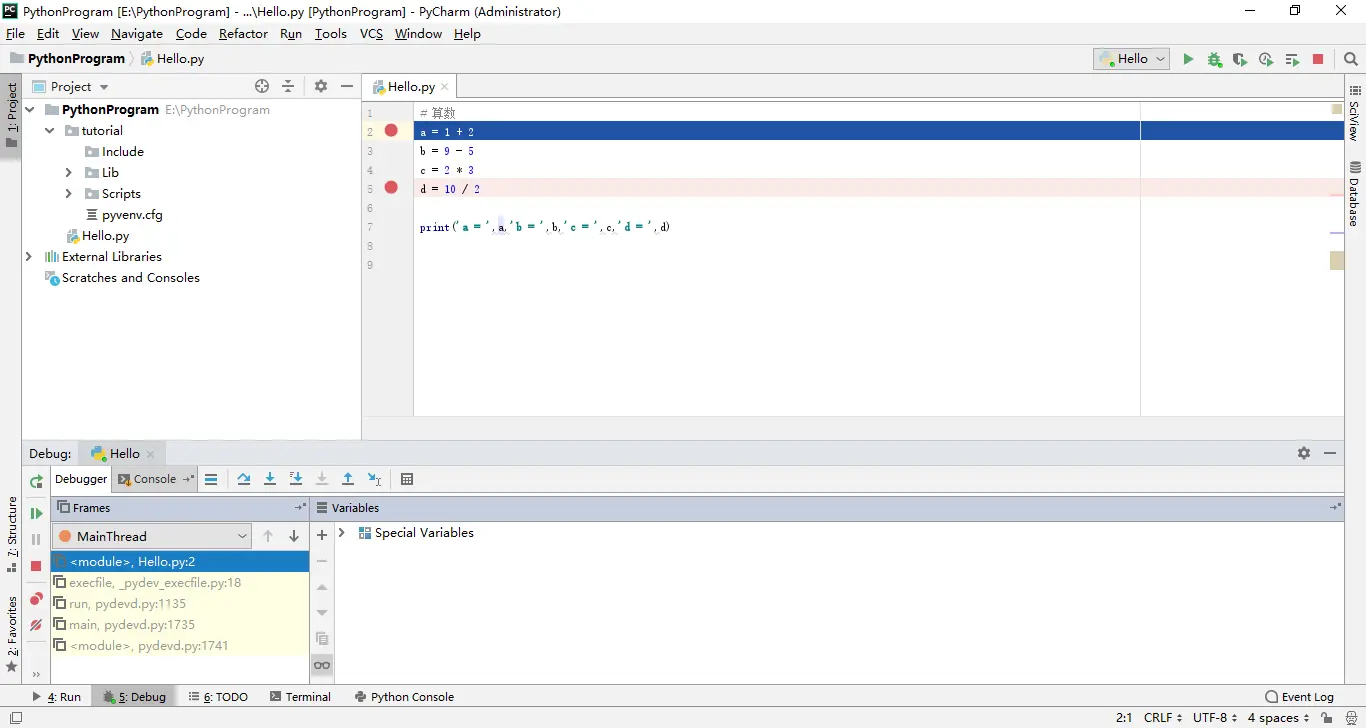This screenshot has height=728, width=1366.
Task: Click the Step Out icon
Action: point(347,480)
